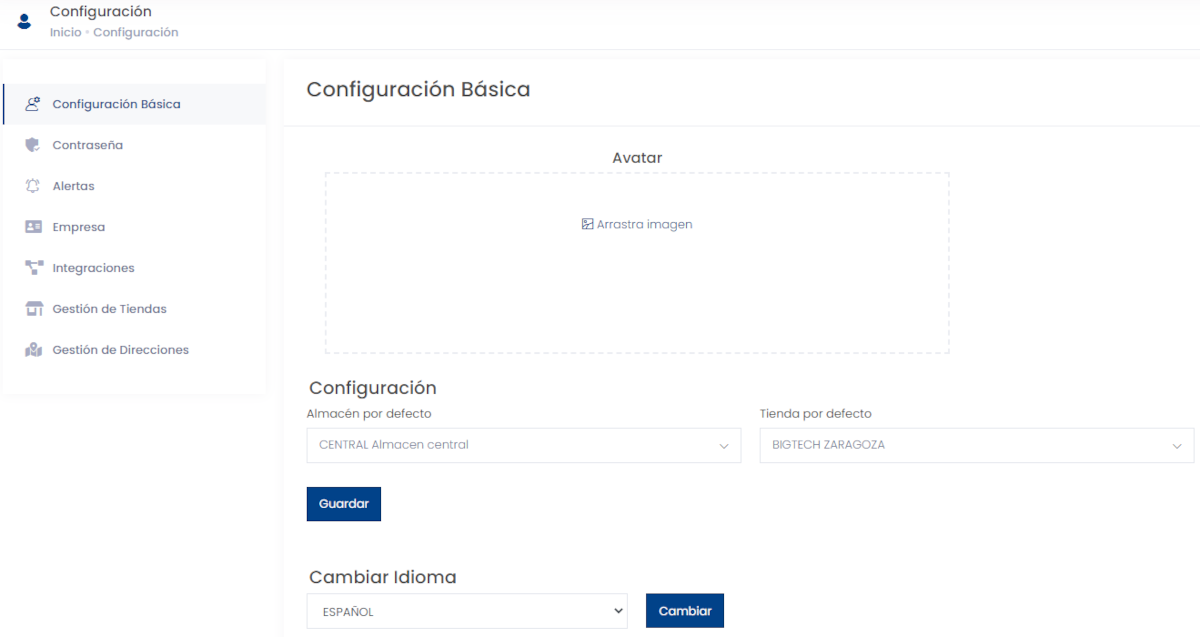Screen dimensions: 1200x637
Task: Expand Almacén por defecto dropdown
Action: tap(524, 445)
